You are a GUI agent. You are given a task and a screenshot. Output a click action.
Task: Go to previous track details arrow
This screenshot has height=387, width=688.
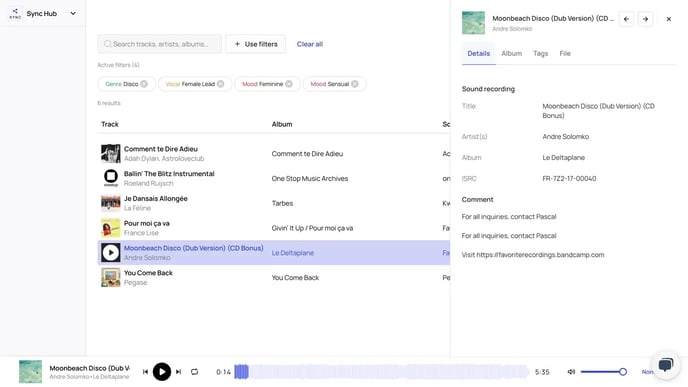click(x=626, y=19)
